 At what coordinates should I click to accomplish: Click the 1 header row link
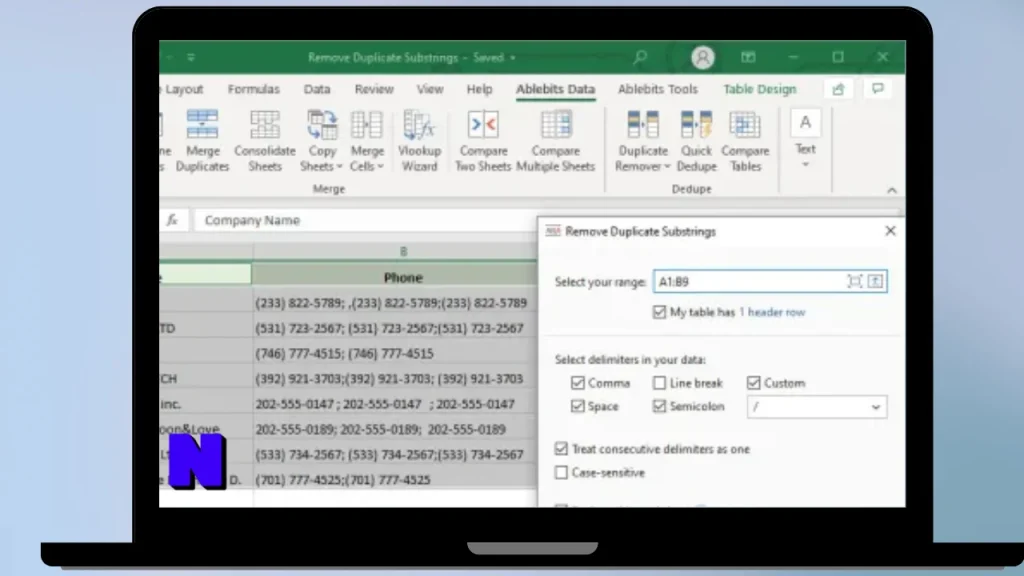772,312
